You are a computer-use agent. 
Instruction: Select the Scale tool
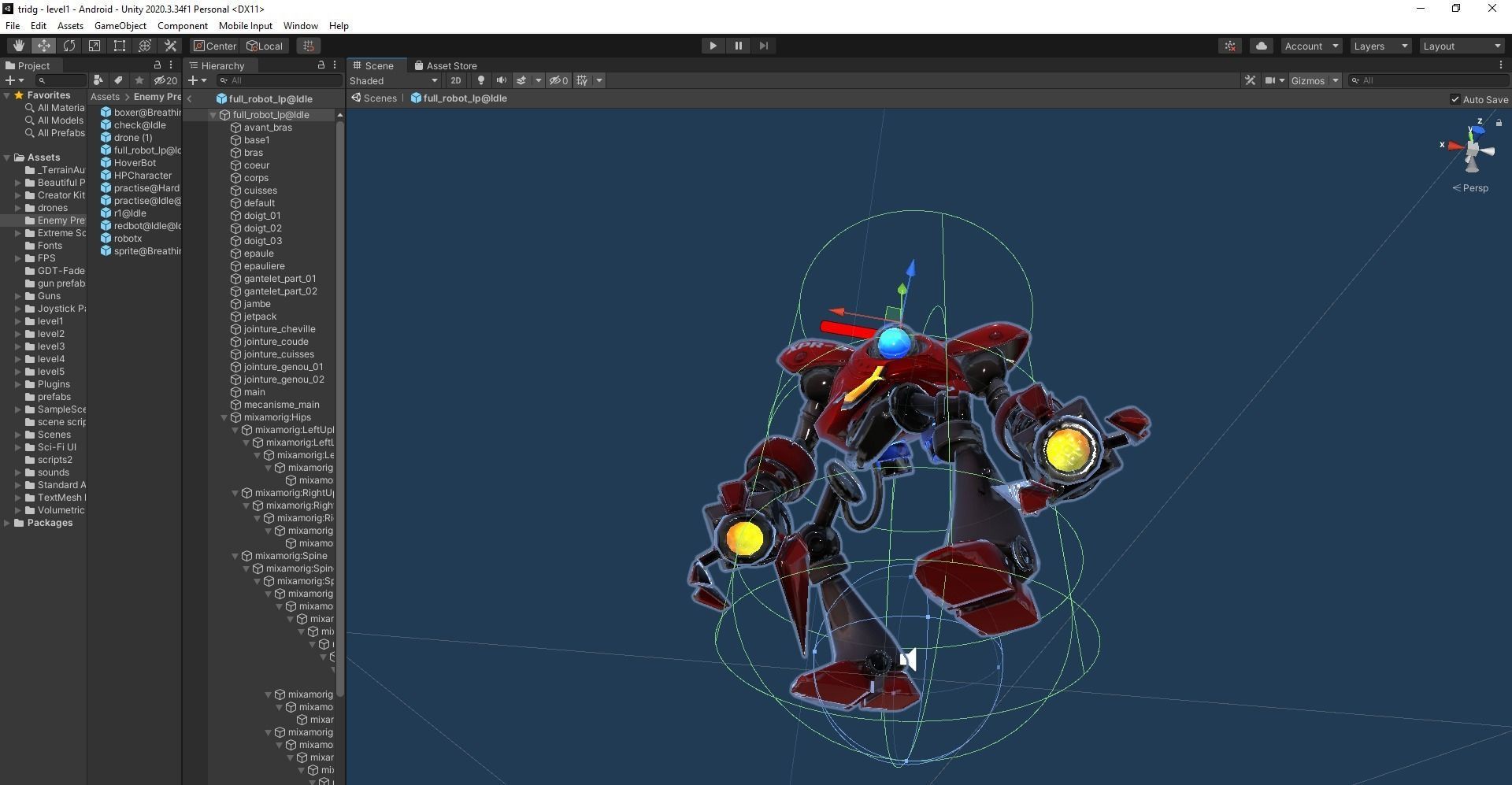tap(94, 46)
